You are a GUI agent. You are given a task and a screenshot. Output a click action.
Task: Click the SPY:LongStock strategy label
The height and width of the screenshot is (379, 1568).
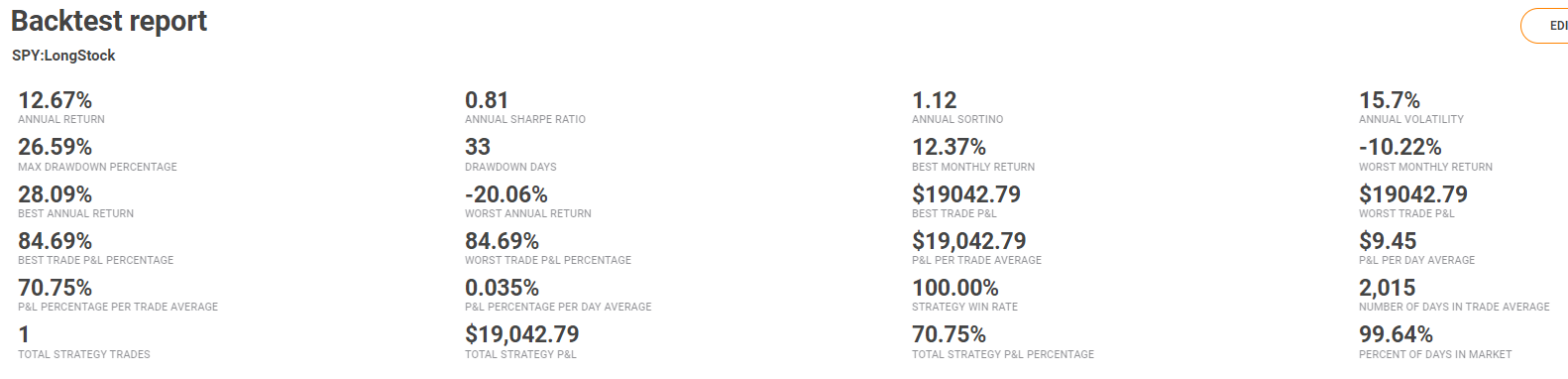pos(63,56)
